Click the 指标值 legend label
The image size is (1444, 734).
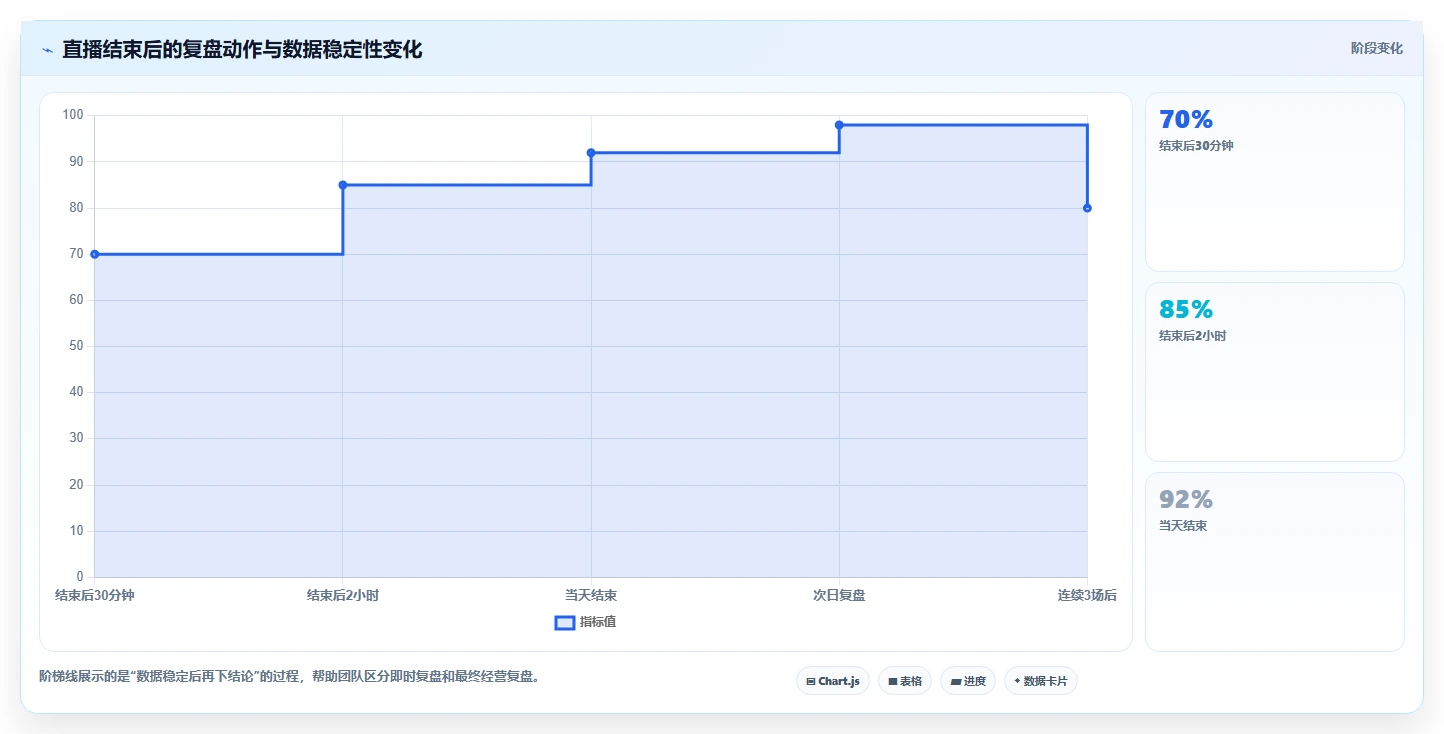[x=597, y=622]
